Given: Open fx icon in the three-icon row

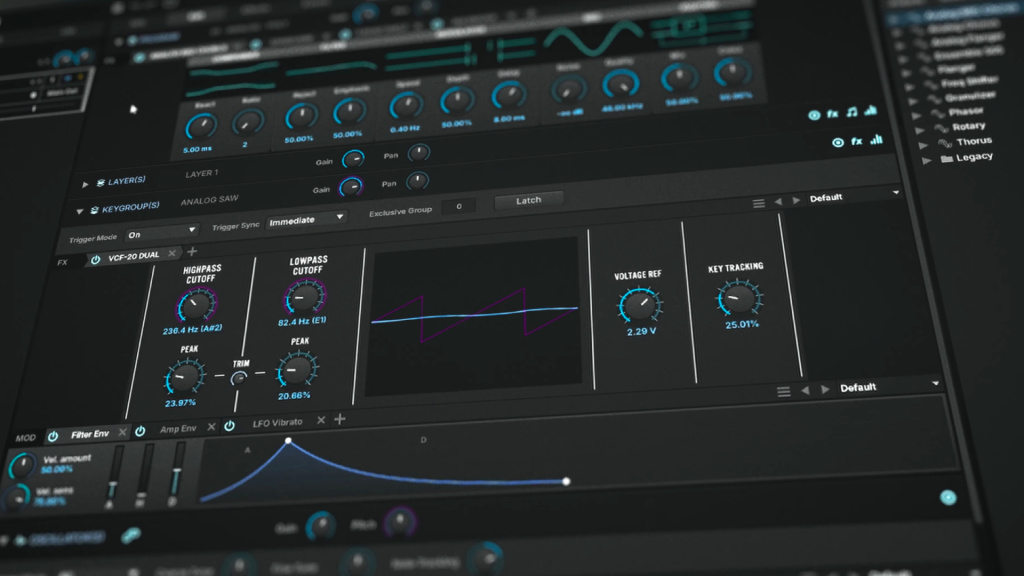Looking at the screenshot, I should coord(857,141).
